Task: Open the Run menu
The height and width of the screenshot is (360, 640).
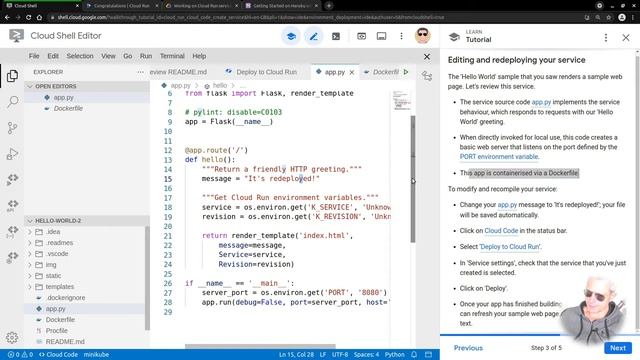Action: click(x=146, y=56)
